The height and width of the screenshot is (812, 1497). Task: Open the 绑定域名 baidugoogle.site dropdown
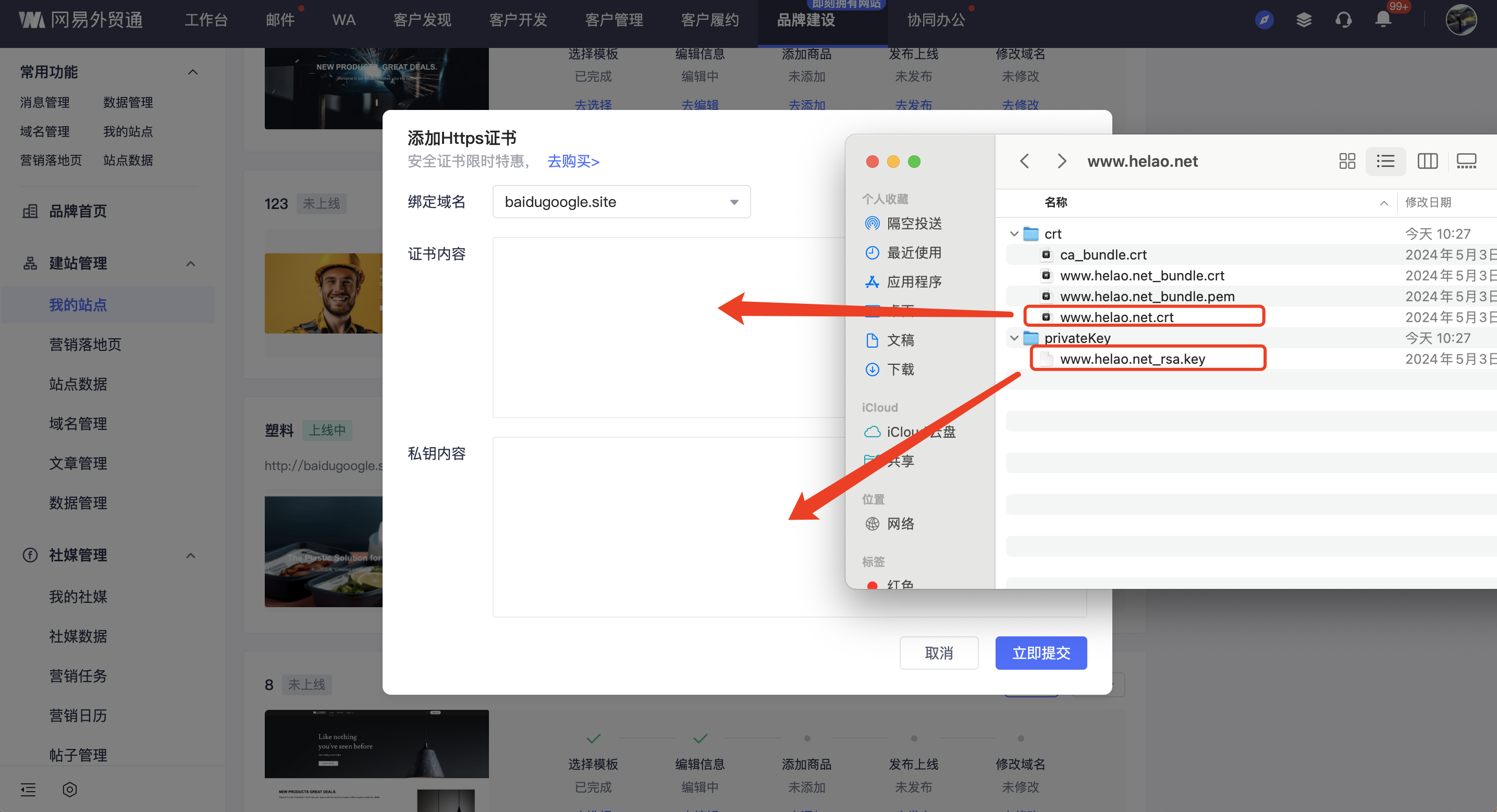[621, 202]
